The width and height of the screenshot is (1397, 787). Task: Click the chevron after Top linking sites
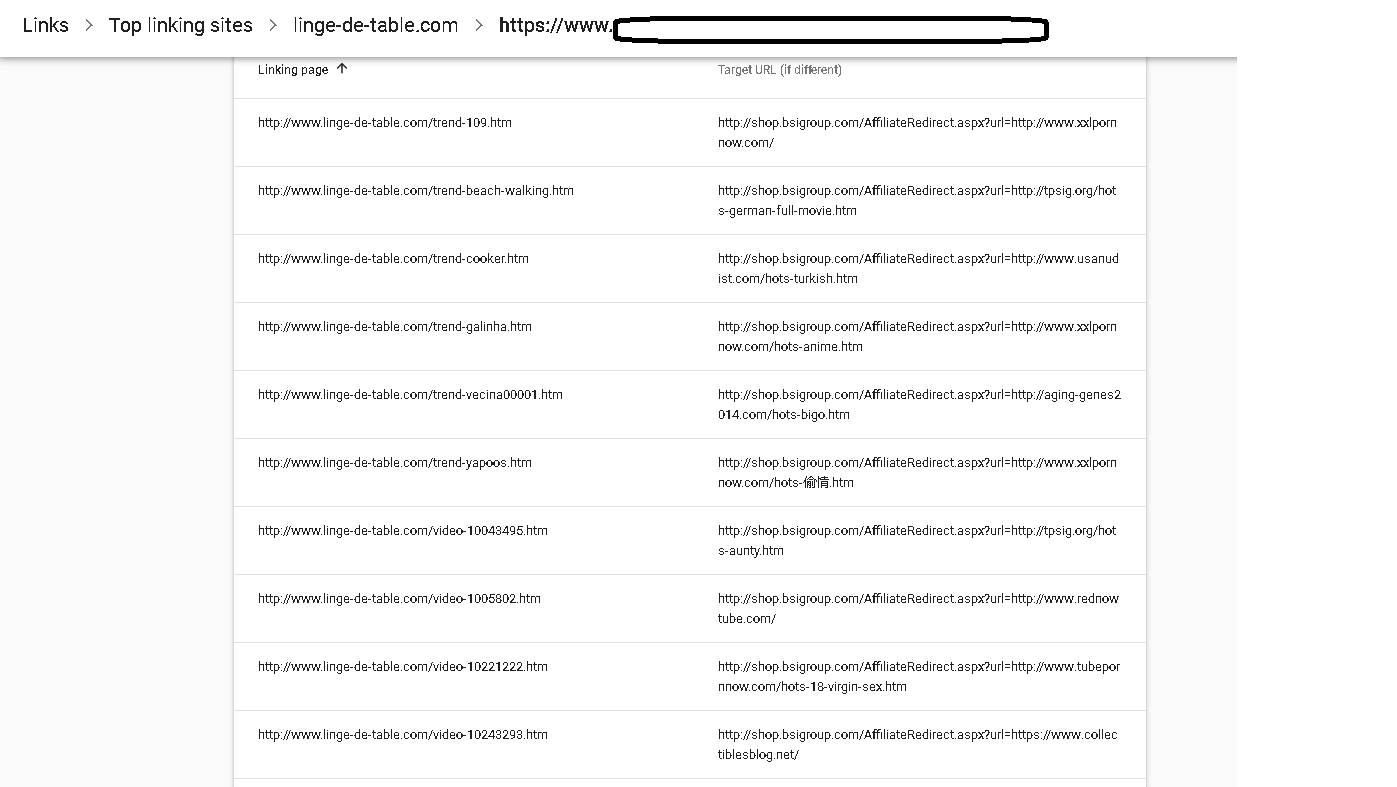[x=273, y=26]
